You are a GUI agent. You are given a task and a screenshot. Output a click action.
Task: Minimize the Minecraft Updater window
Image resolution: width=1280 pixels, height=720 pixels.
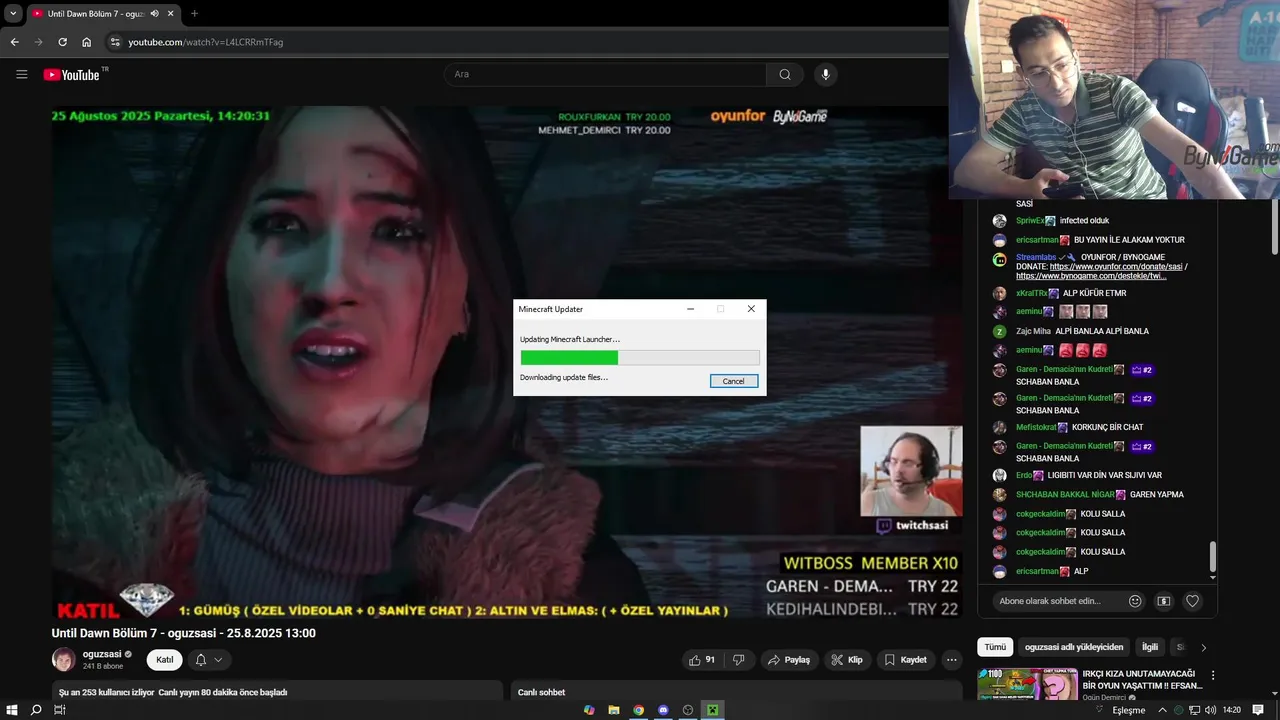[690, 309]
